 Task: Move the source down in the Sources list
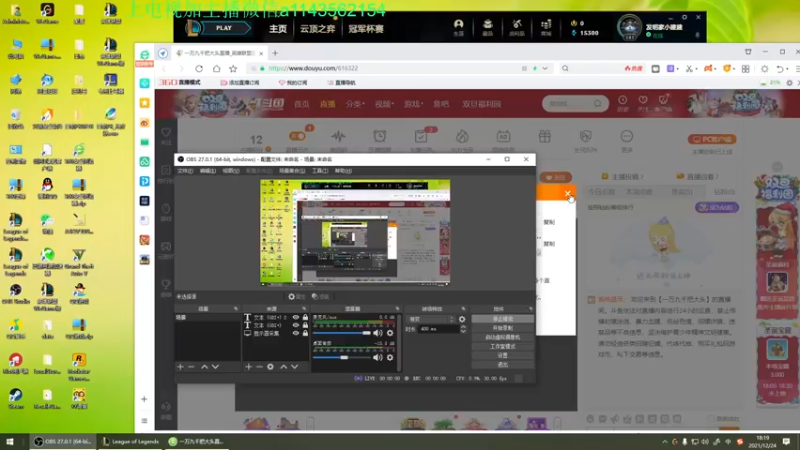click(294, 366)
